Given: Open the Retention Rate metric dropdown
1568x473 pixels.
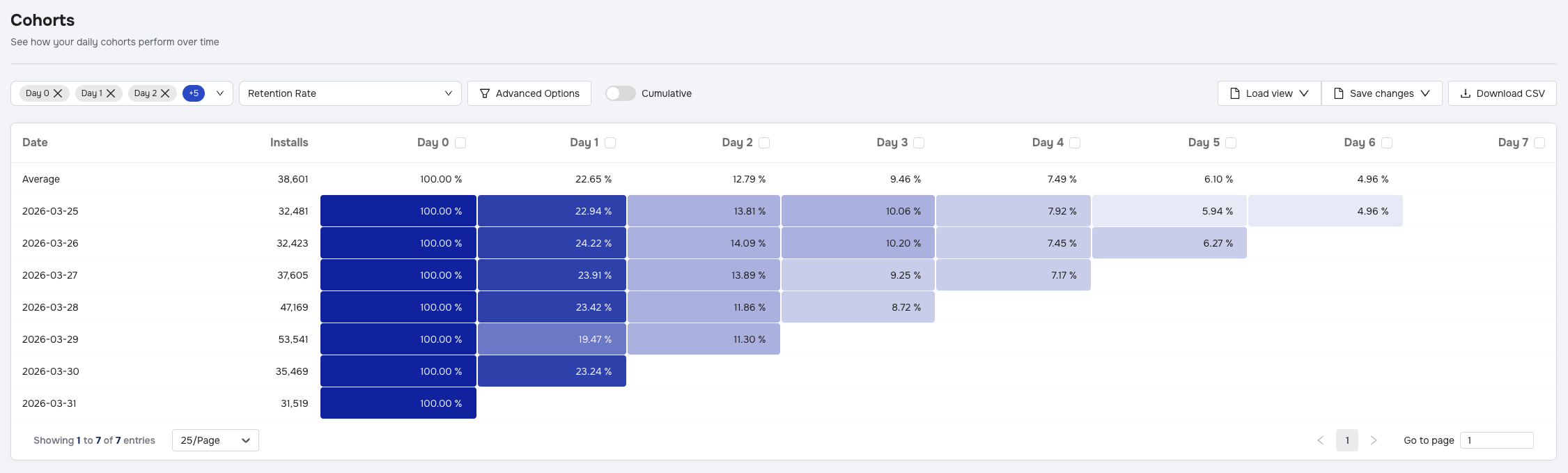Looking at the screenshot, I should click(350, 93).
